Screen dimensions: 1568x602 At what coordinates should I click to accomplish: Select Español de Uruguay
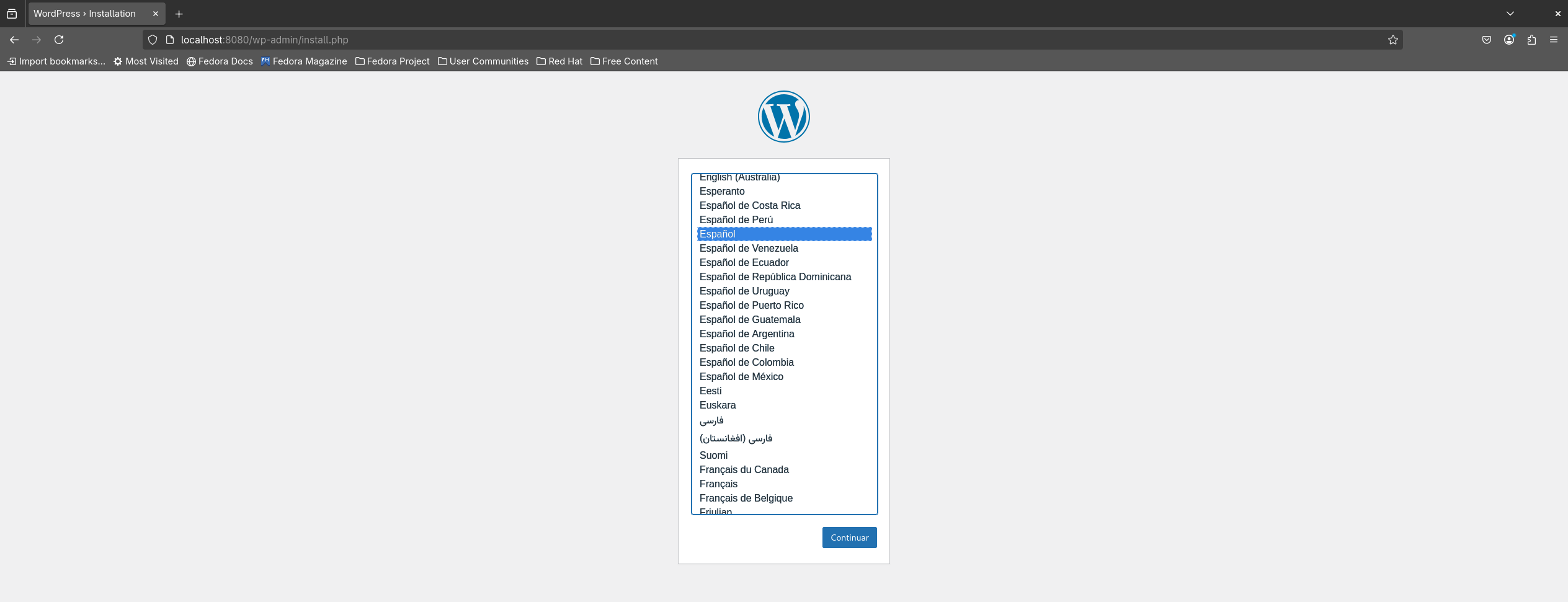pos(784,291)
